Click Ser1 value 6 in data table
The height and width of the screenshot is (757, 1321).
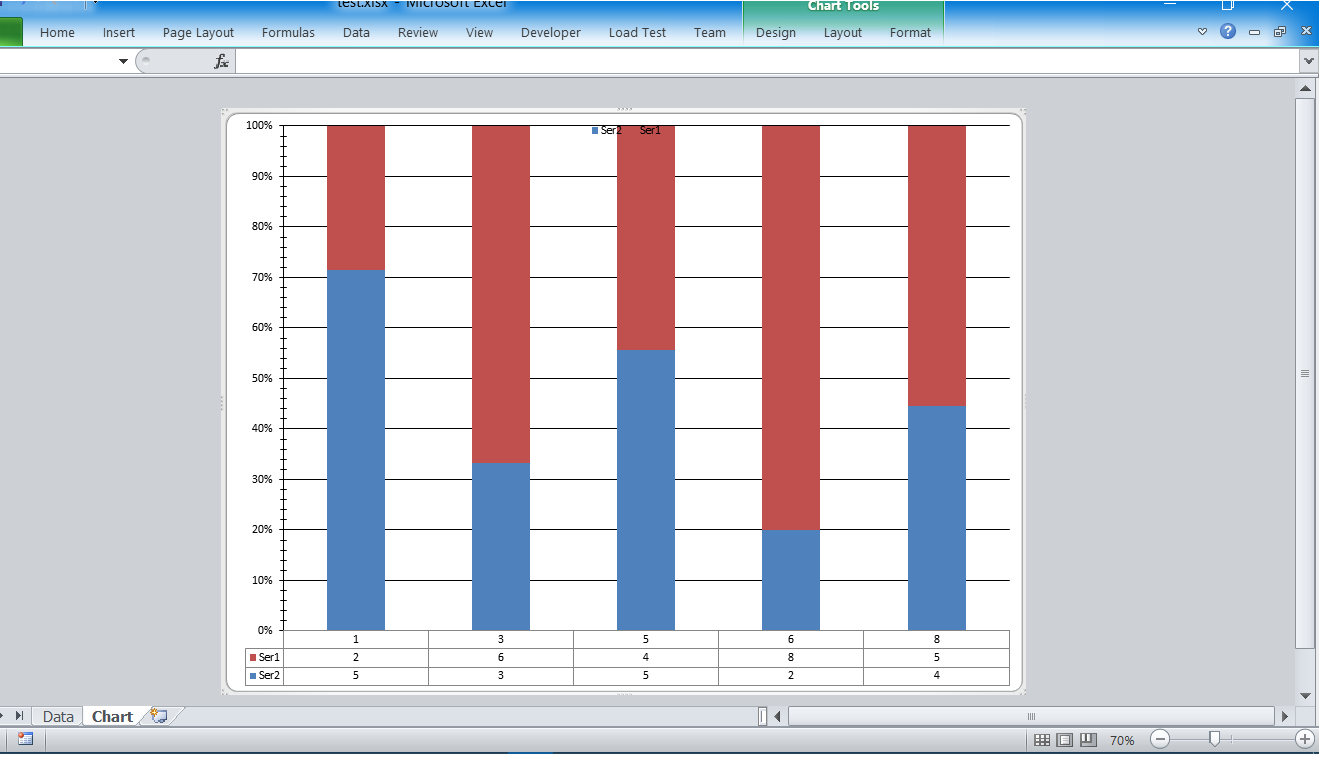point(501,658)
